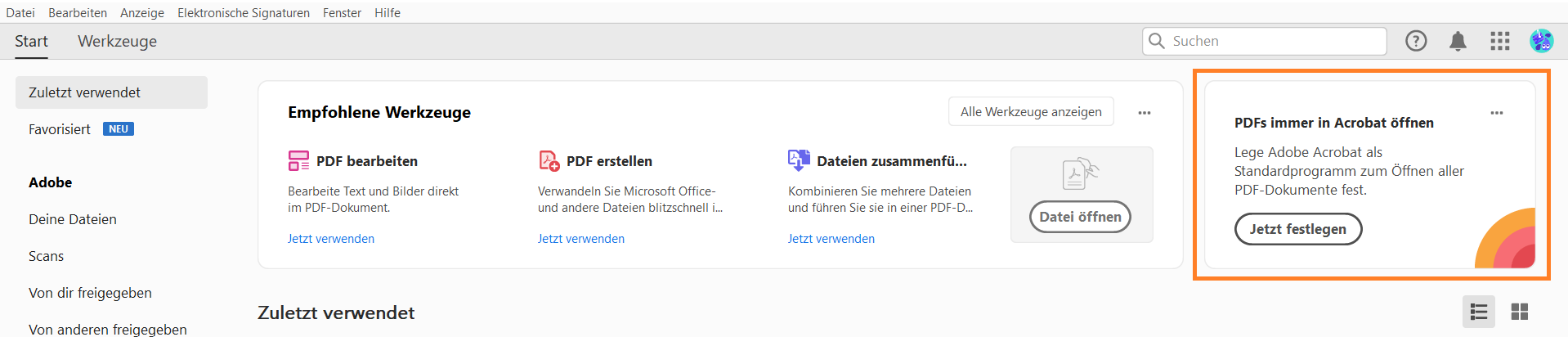The height and width of the screenshot is (337, 1568).
Task: Click the Alle Werkzeuge anzeigen button
Action: point(1031,111)
